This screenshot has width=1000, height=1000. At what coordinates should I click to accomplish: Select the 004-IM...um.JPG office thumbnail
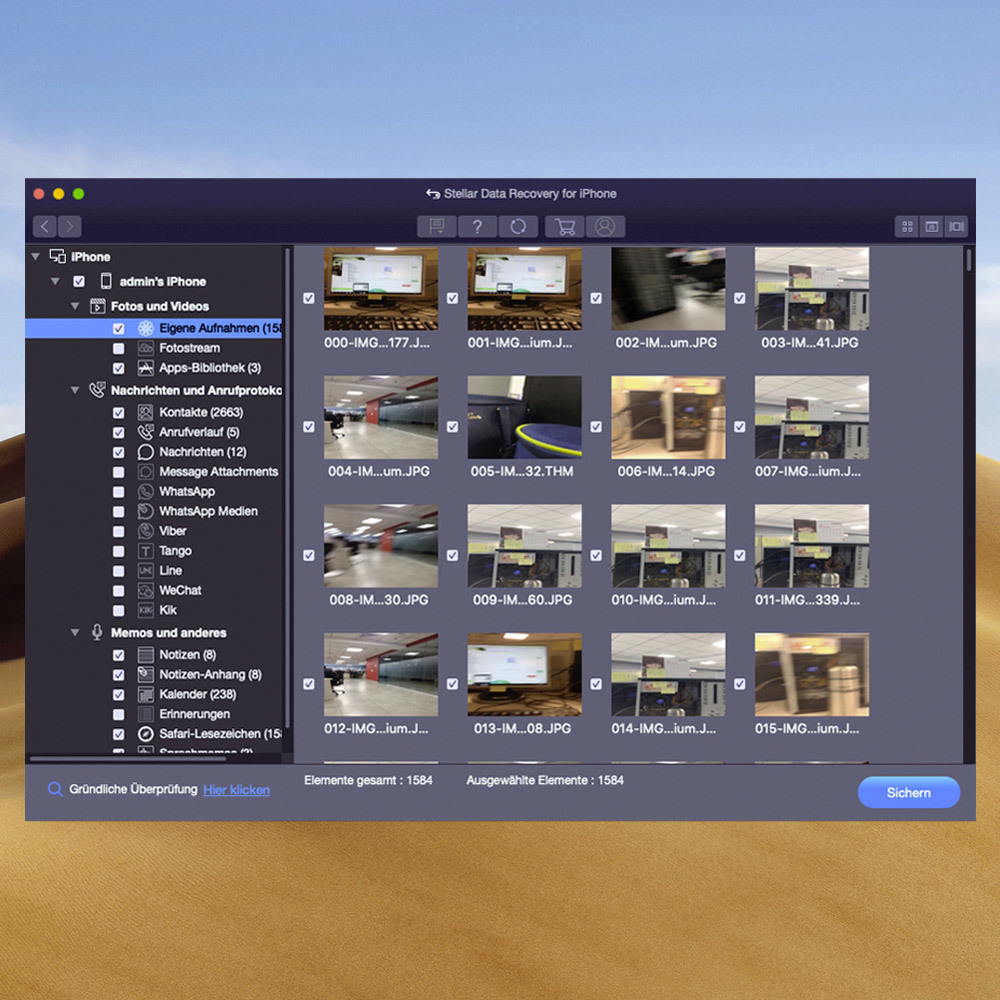pos(381,417)
